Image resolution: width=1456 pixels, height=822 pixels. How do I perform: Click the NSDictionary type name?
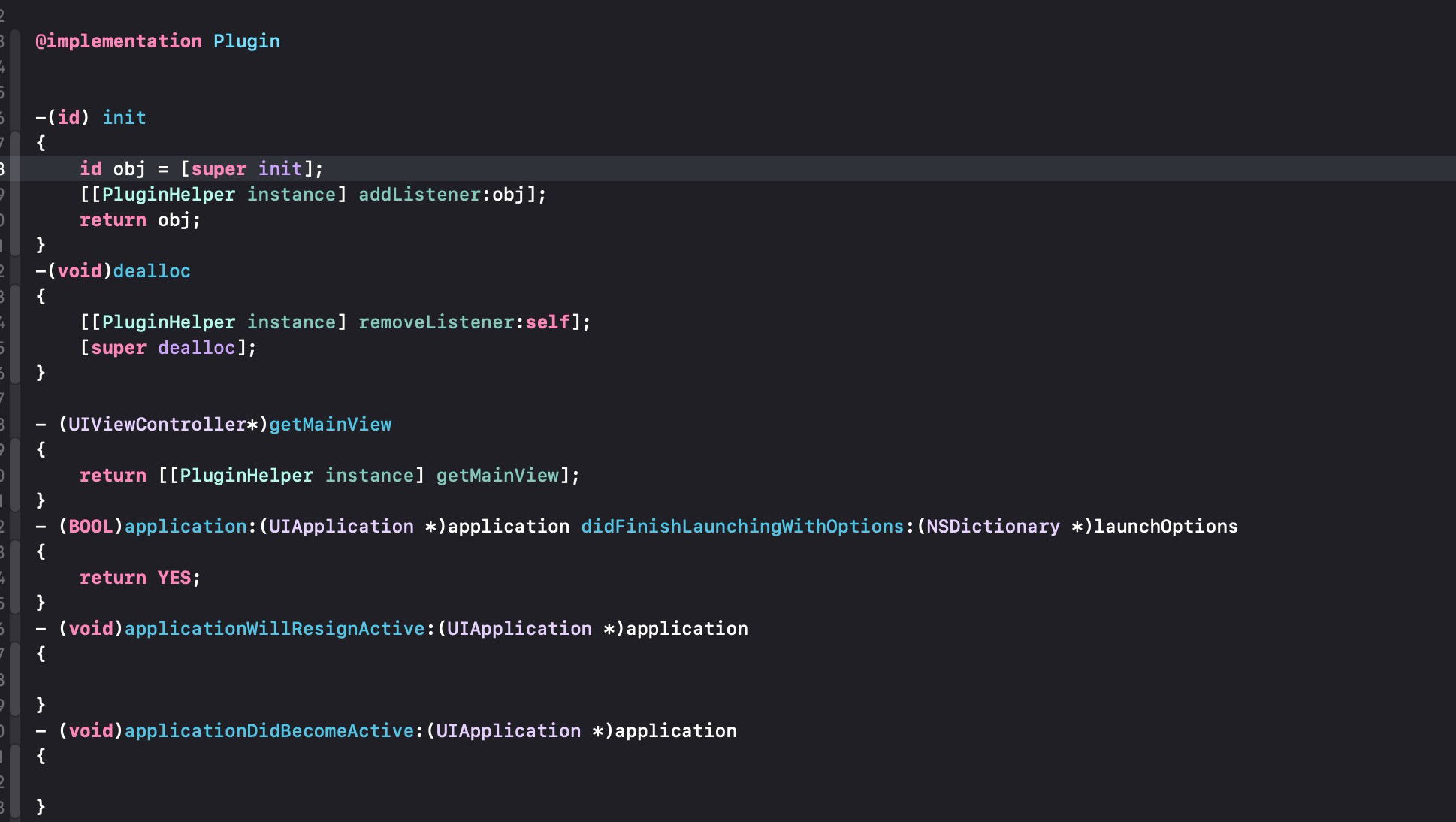992,527
